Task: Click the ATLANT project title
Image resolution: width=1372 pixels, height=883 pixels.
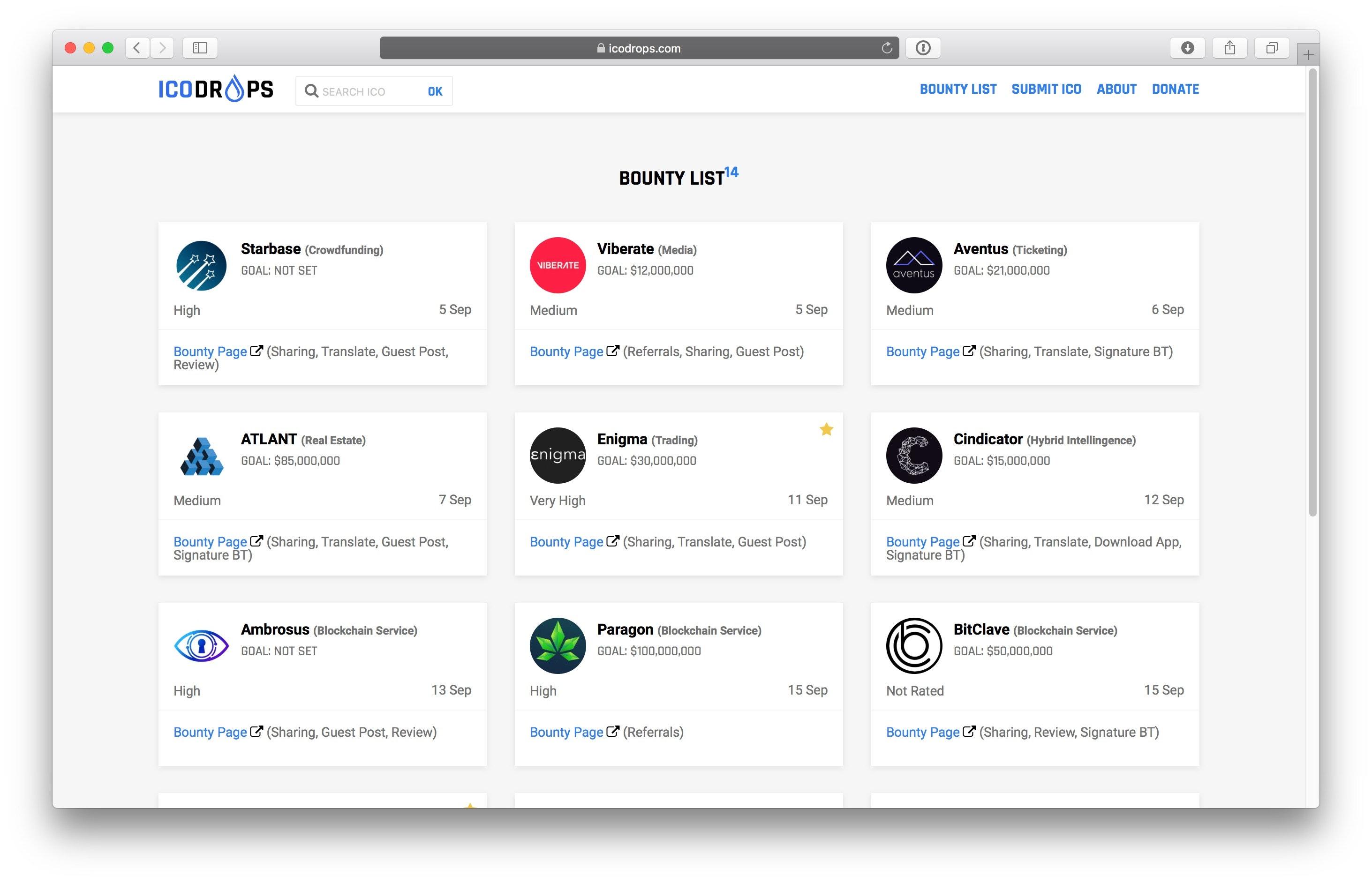Action: 268,439
